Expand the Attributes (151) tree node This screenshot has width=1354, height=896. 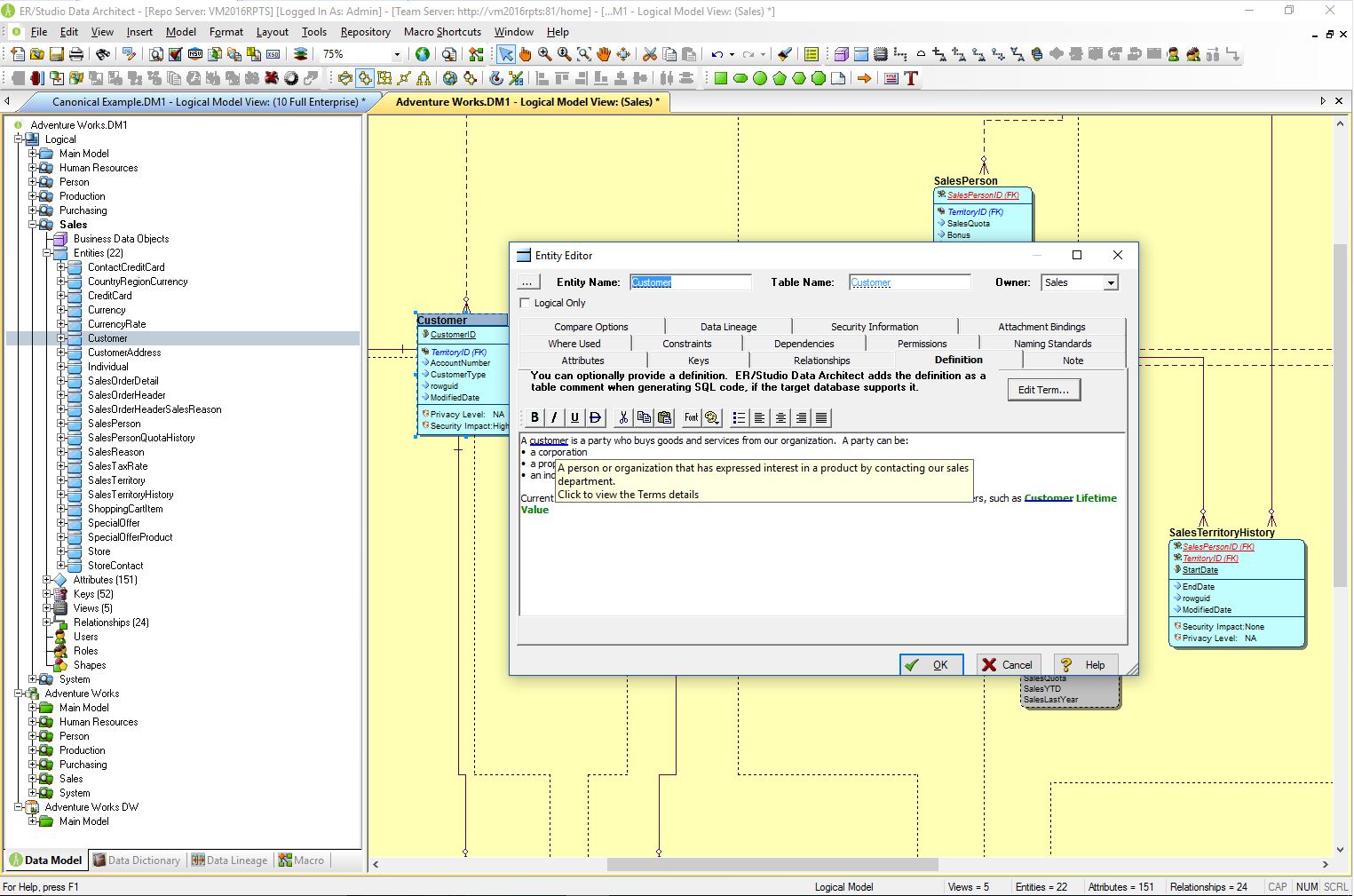pyautogui.click(x=47, y=580)
